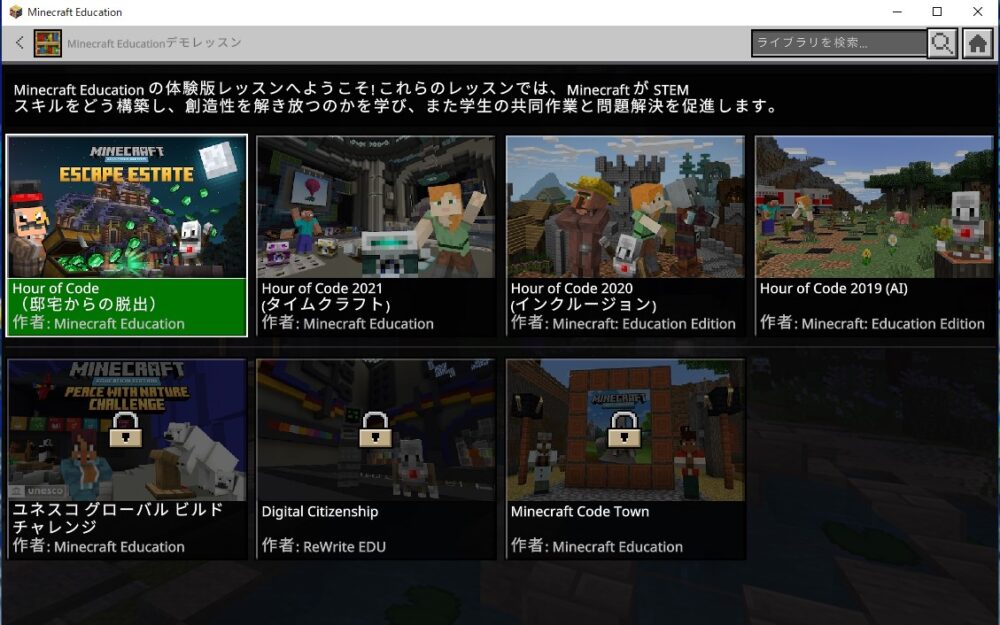Open Hour of Code 2020 thumbnail
Viewport: 1000px width, 625px height.
[x=625, y=207]
